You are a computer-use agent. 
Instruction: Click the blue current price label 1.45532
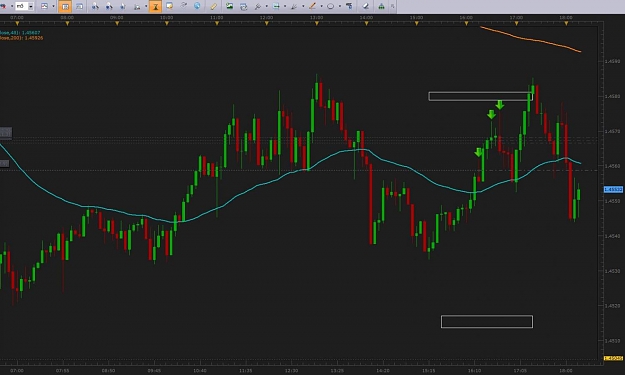[x=613, y=189]
